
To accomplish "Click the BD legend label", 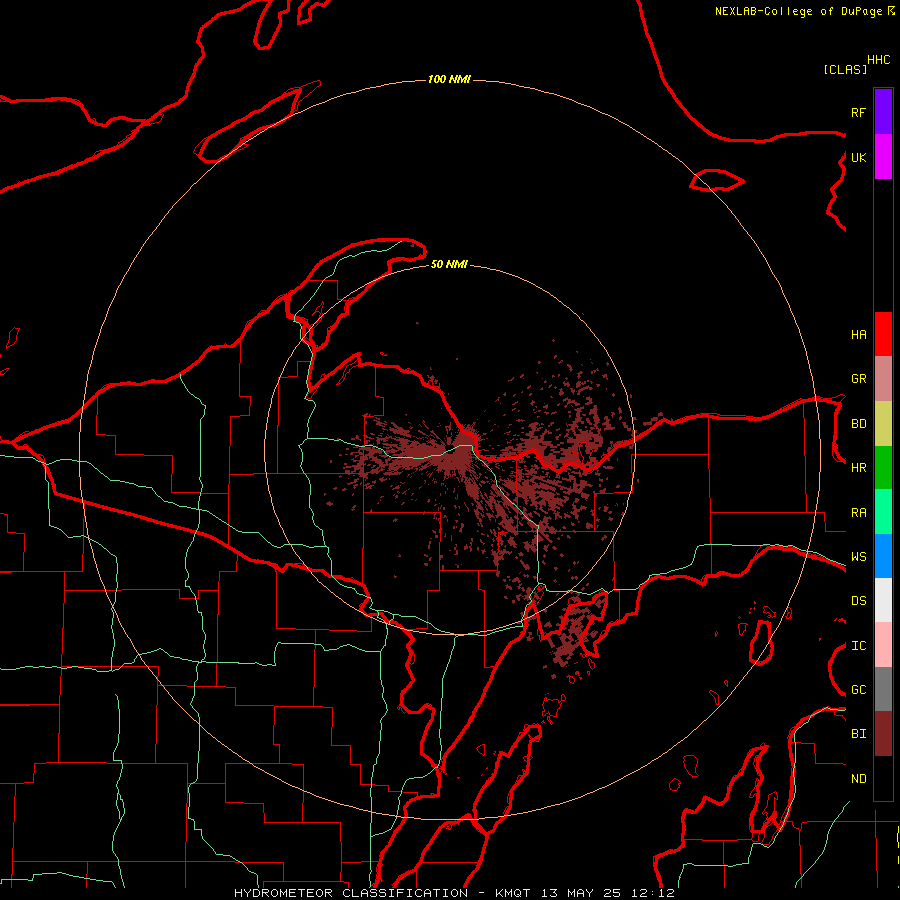I will (858, 424).
